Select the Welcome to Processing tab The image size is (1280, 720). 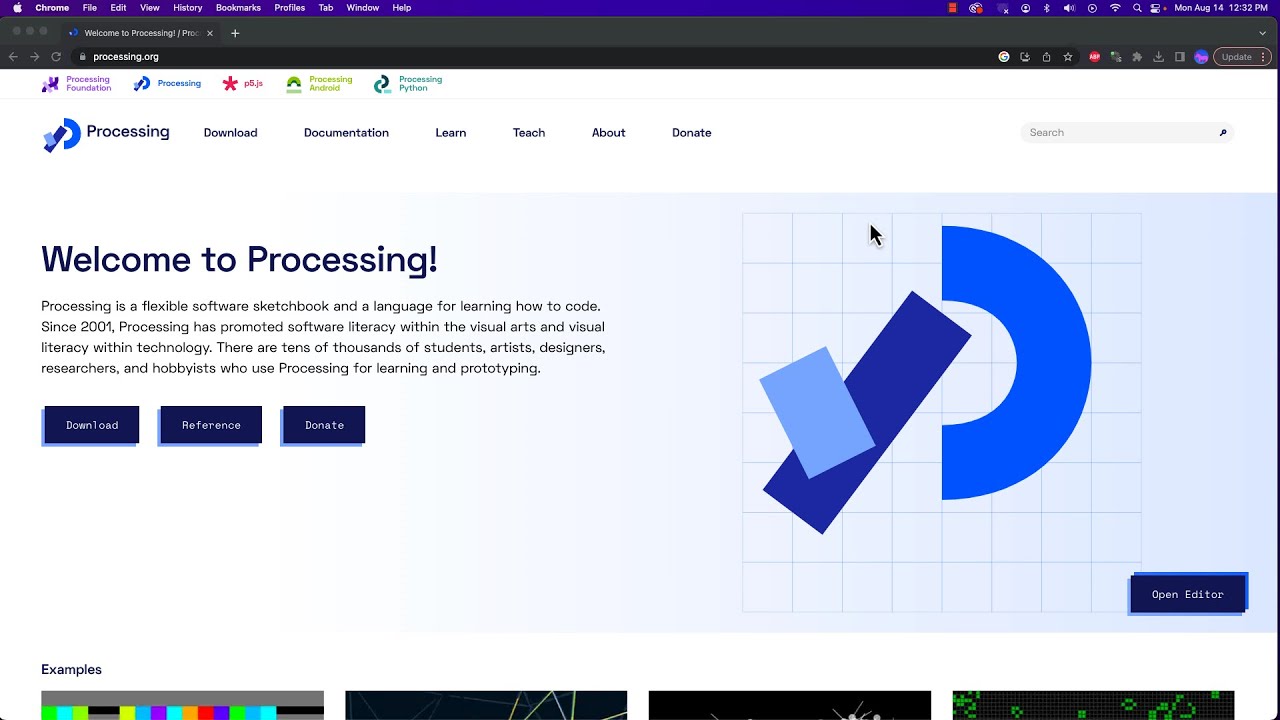tap(140, 33)
